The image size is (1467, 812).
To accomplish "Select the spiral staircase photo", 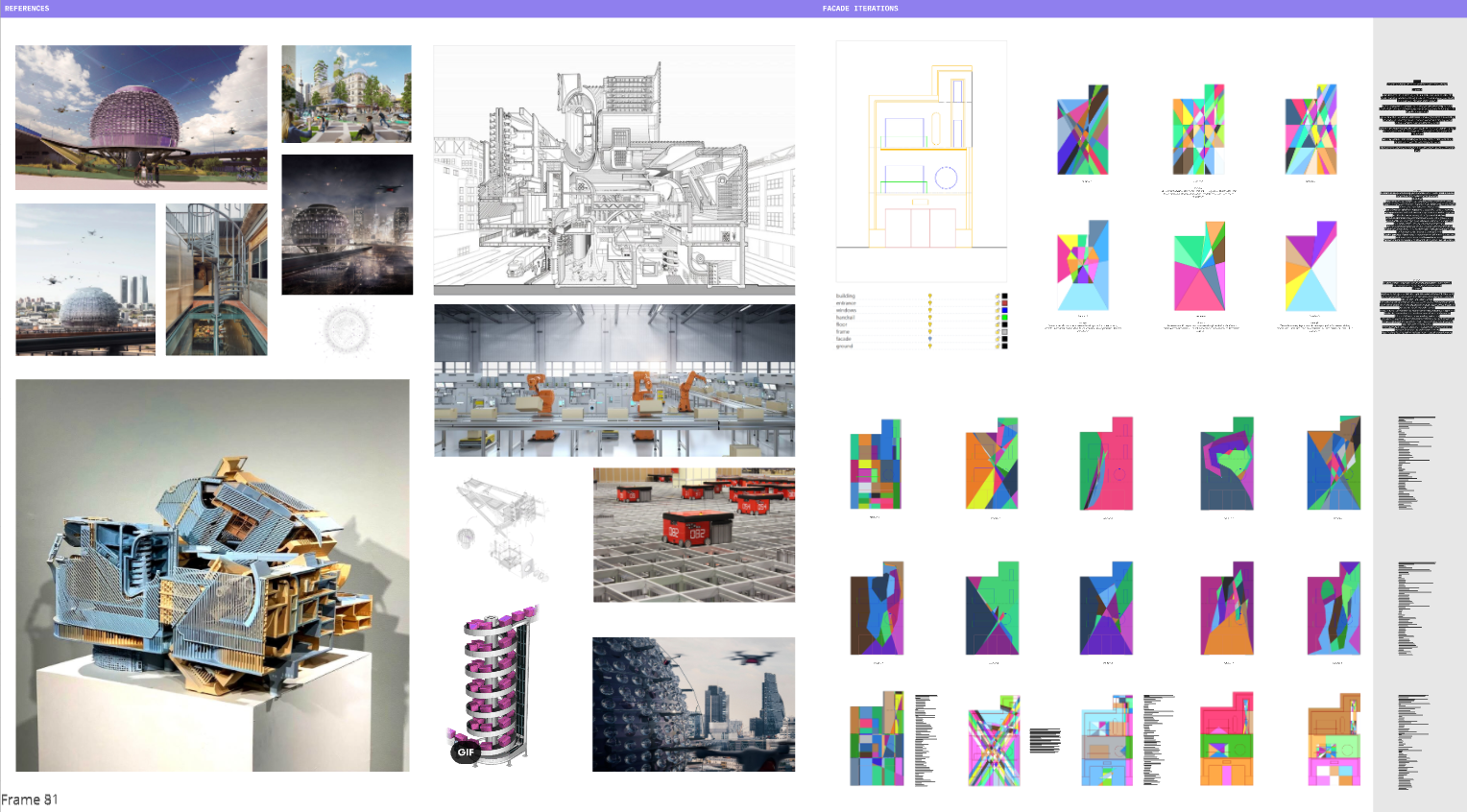I will tap(216, 279).
